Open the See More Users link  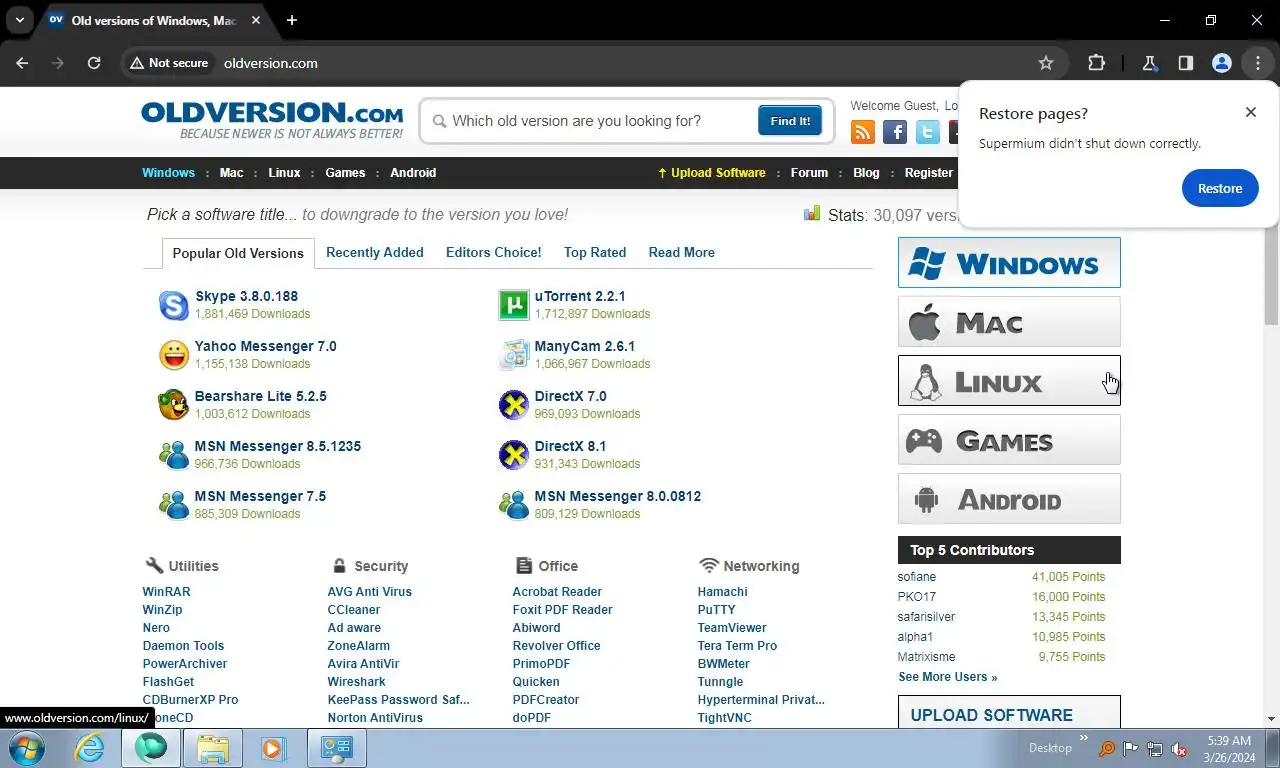pos(948,677)
